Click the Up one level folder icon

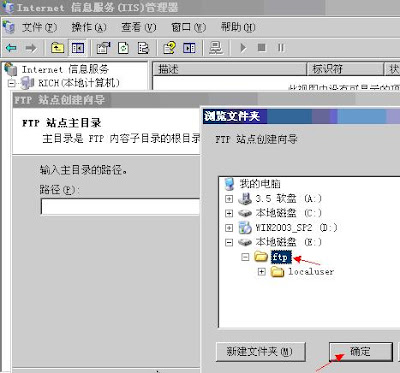click(58, 48)
